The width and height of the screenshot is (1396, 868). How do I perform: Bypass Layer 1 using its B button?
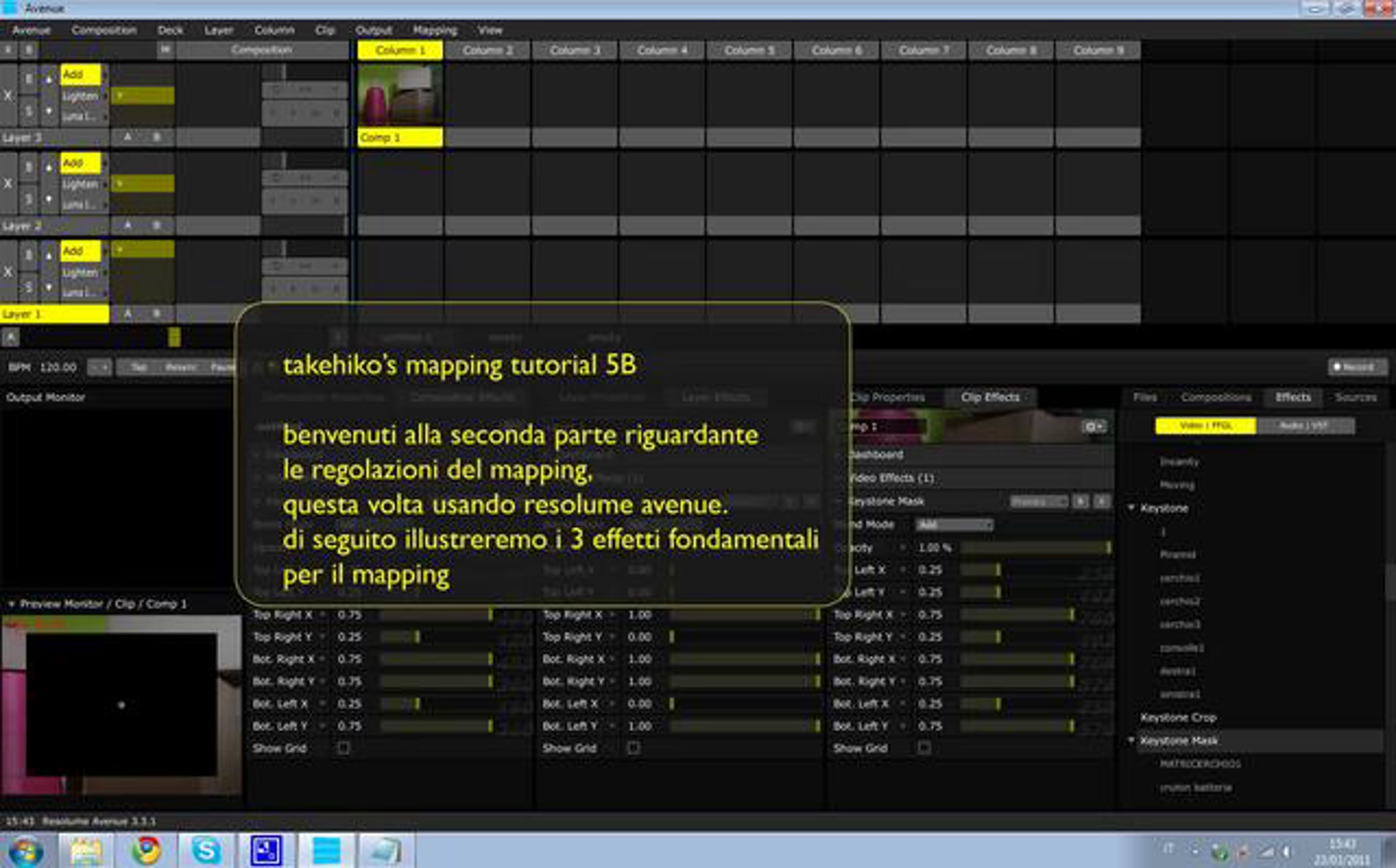[29, 255]
